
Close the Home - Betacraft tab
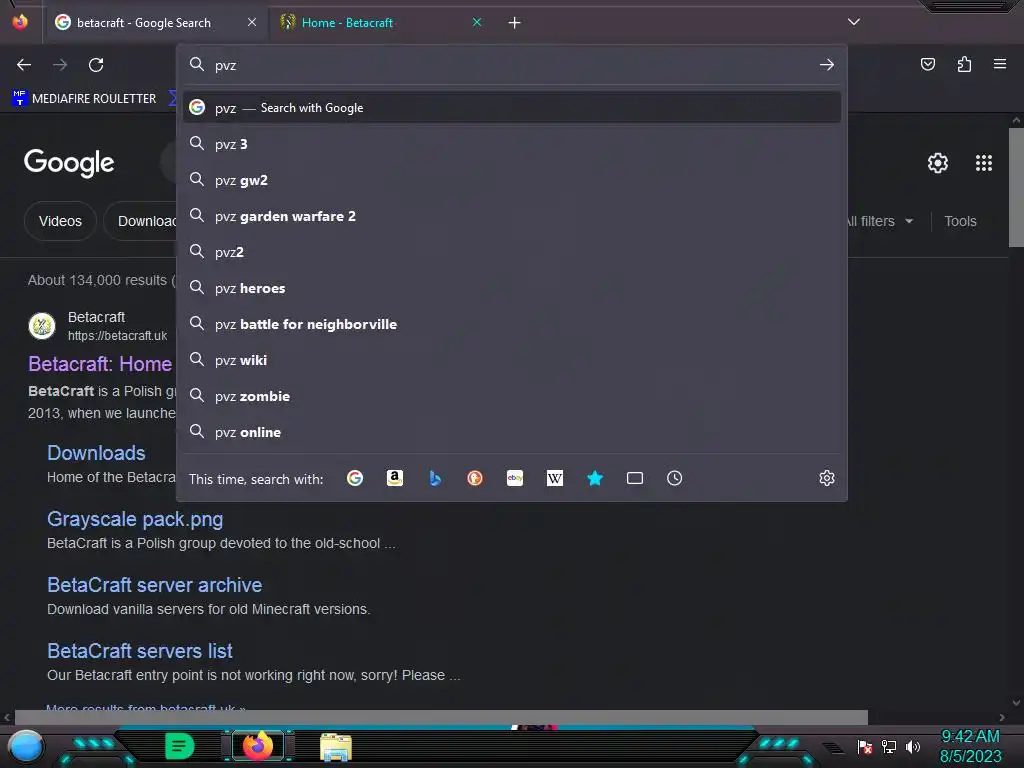click(477, 22)
